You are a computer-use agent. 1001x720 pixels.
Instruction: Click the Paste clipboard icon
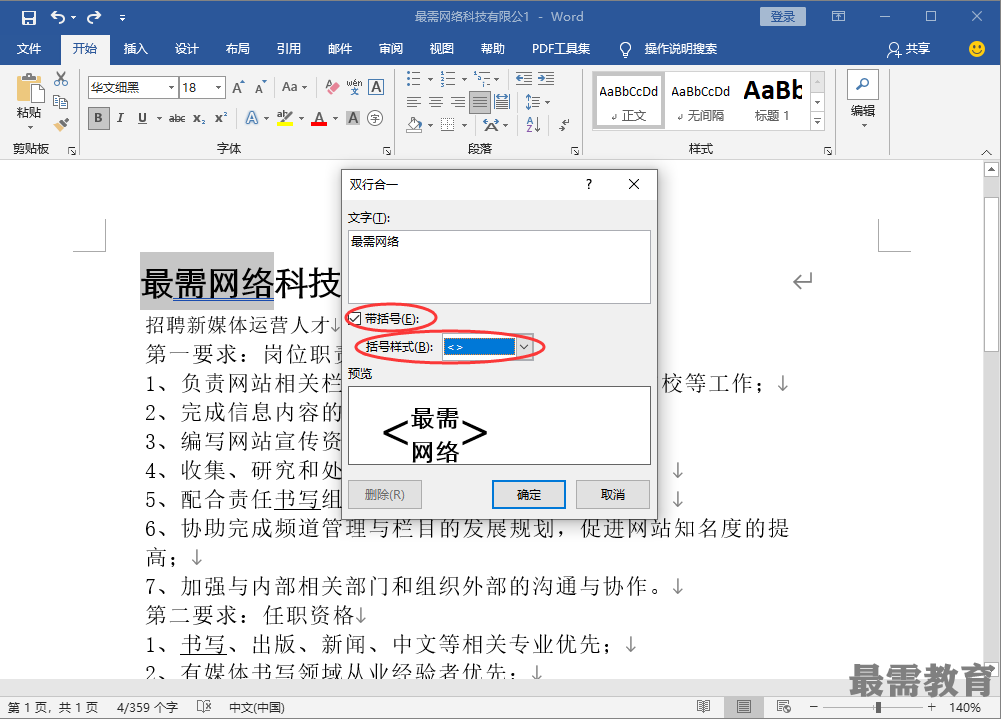click(29, 88)
